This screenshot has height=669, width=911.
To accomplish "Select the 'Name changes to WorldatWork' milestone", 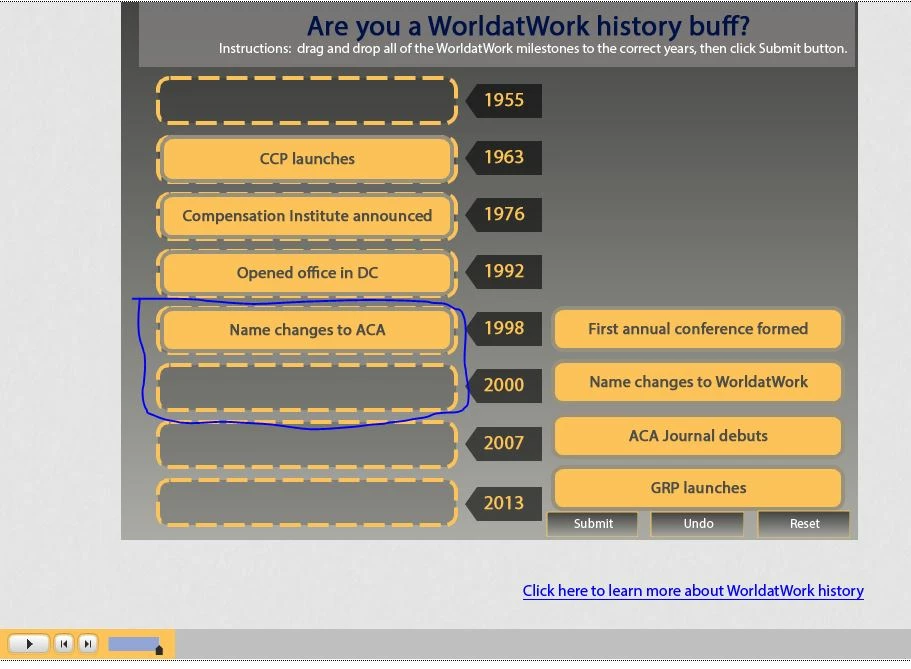I will point(698,382).
